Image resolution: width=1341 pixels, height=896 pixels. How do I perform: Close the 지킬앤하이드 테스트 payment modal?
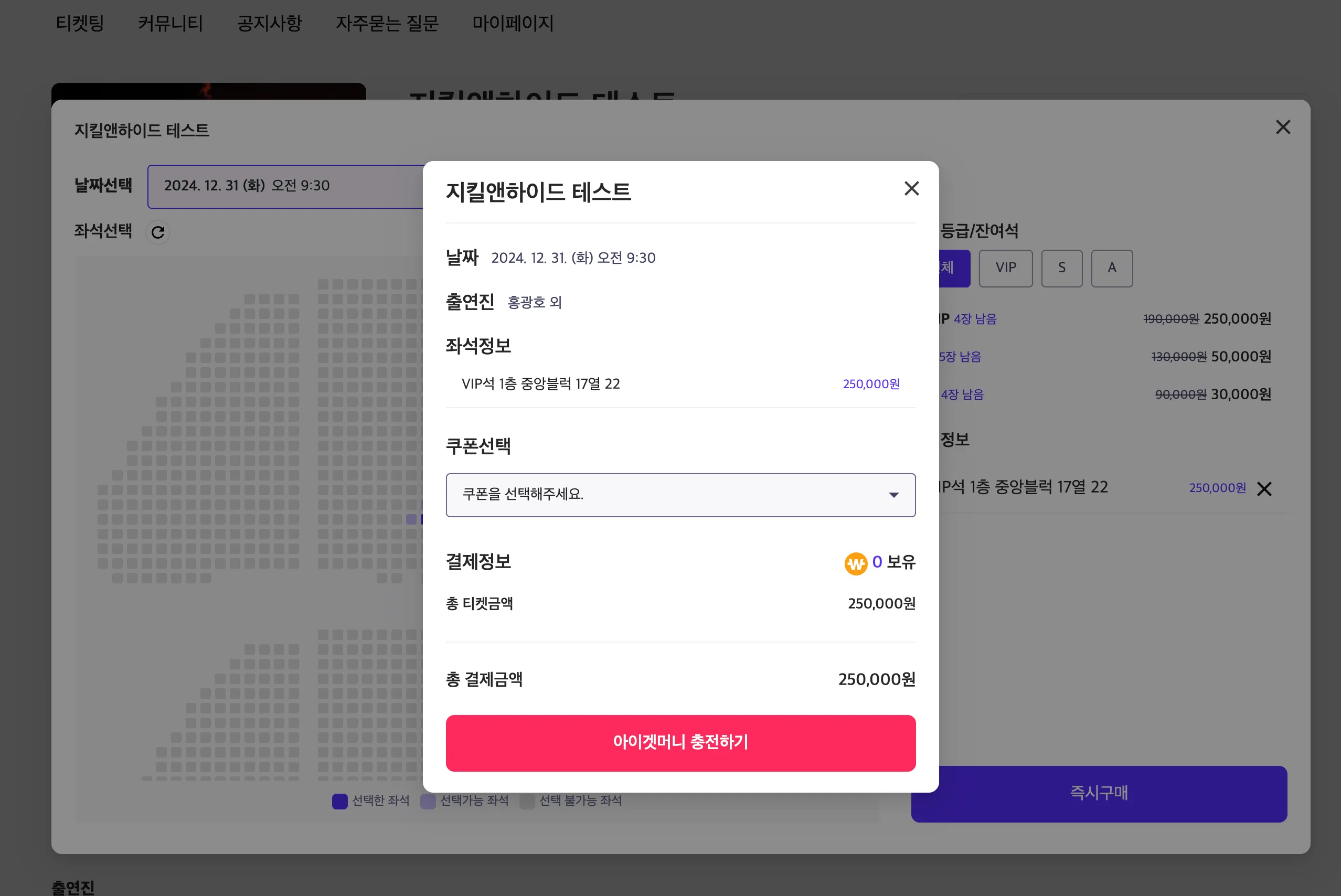(x=911, y=188)
